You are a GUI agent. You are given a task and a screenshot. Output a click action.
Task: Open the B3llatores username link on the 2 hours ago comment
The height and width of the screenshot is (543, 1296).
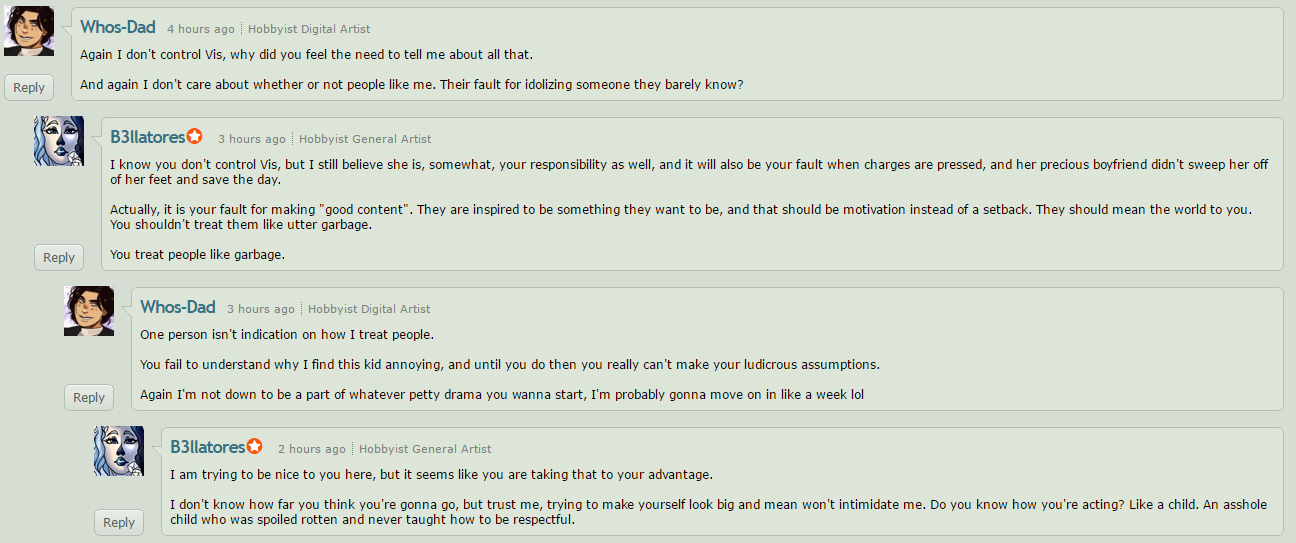coord(208,447)
